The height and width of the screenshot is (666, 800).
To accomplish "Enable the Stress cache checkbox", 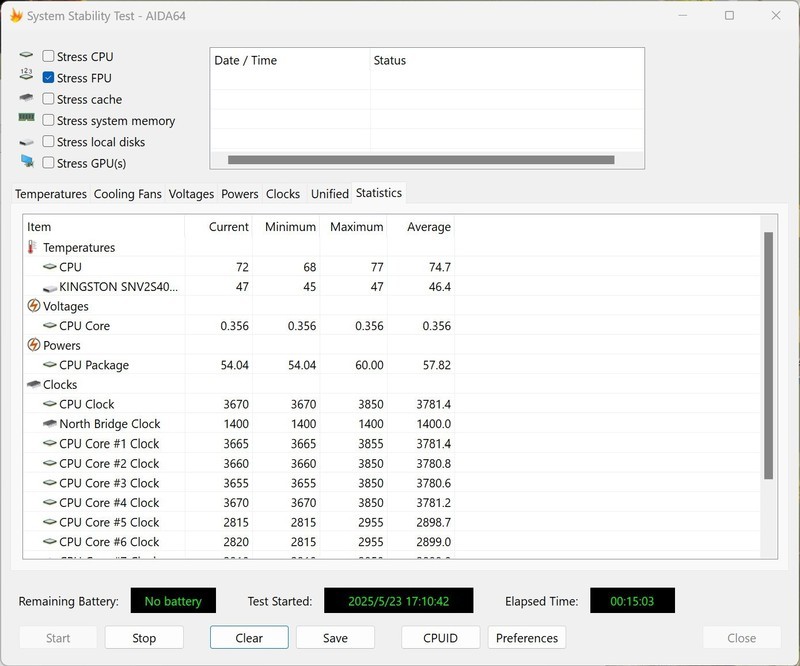I will tap(48, 99).
